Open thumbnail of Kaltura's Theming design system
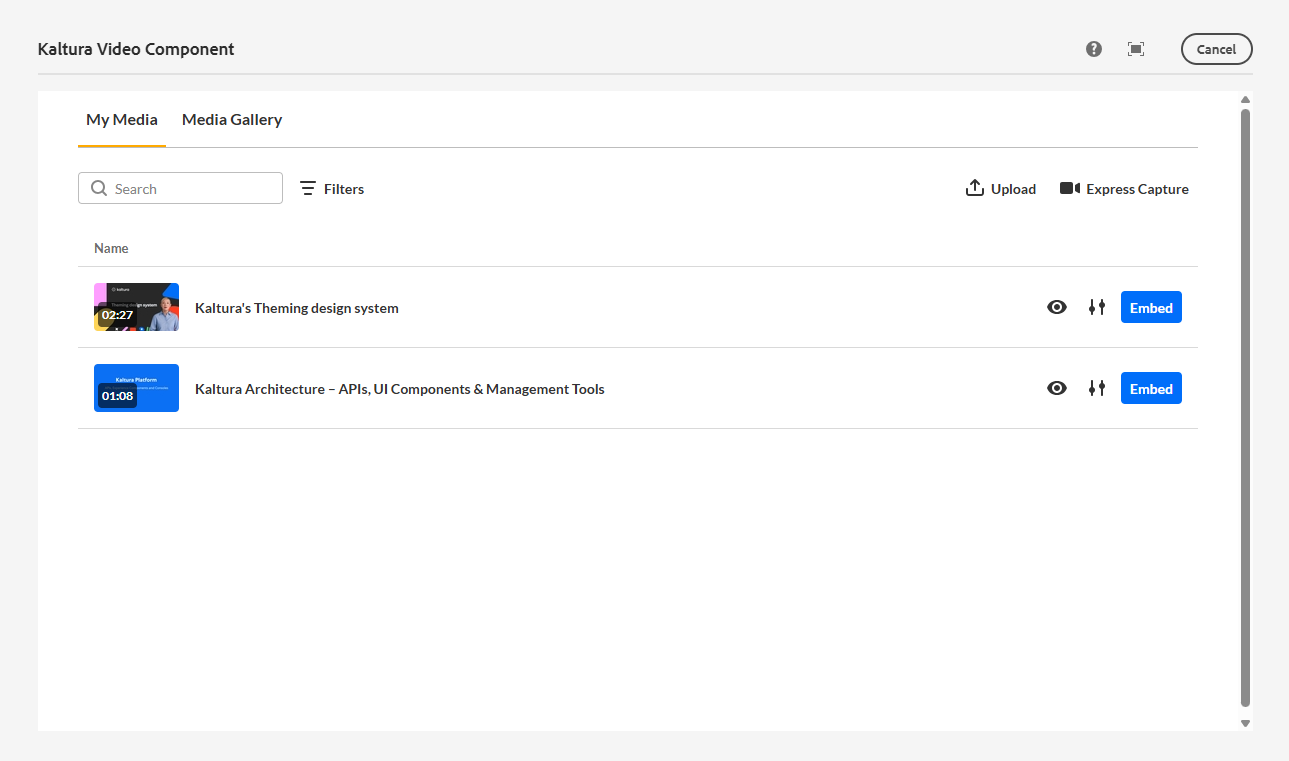The width and height of the screenshot is (1289, 761). pyautogui.click(x=136, y=307)
